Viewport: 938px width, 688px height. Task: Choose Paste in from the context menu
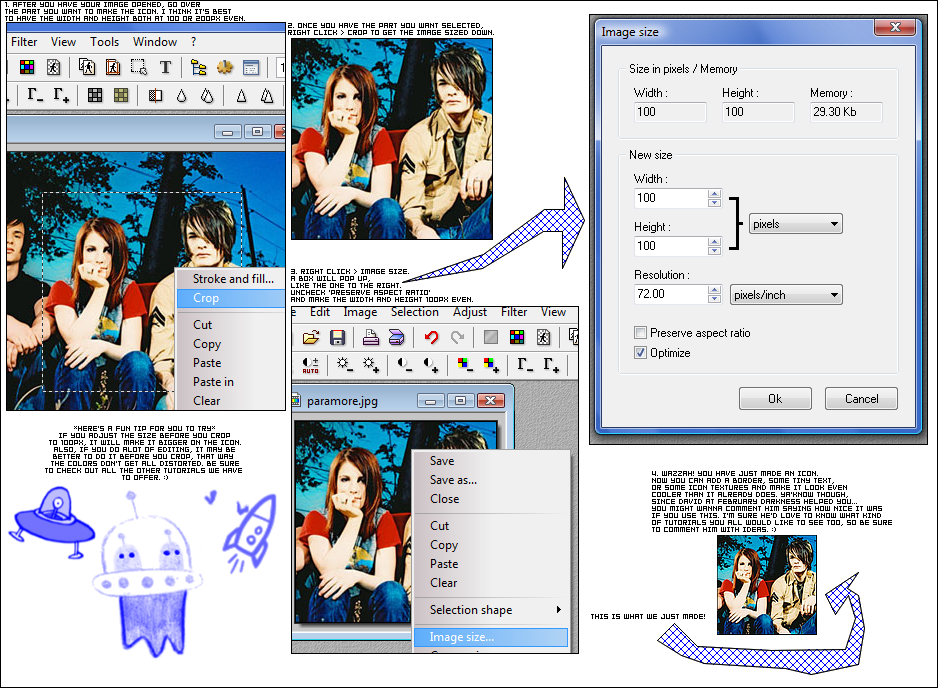click(231, 382)
